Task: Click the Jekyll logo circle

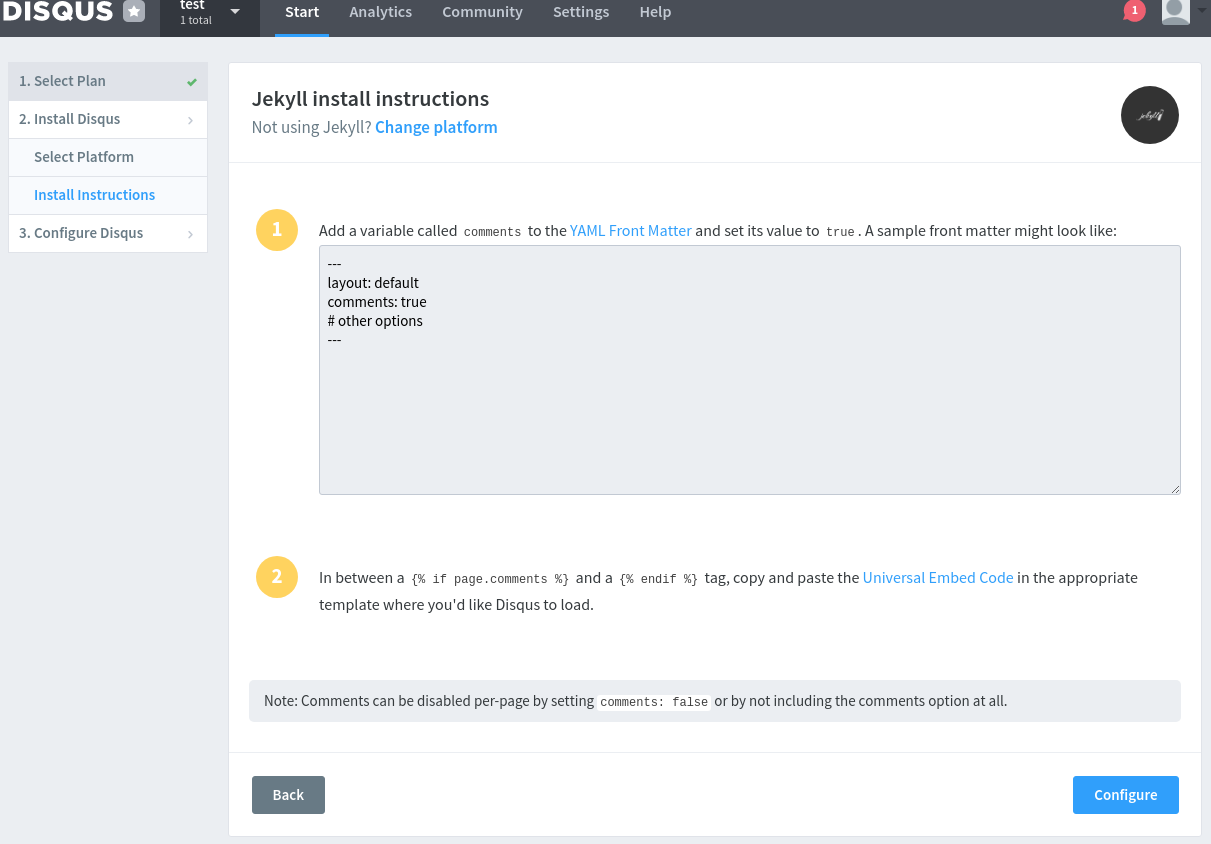Action: point(1150,115)
